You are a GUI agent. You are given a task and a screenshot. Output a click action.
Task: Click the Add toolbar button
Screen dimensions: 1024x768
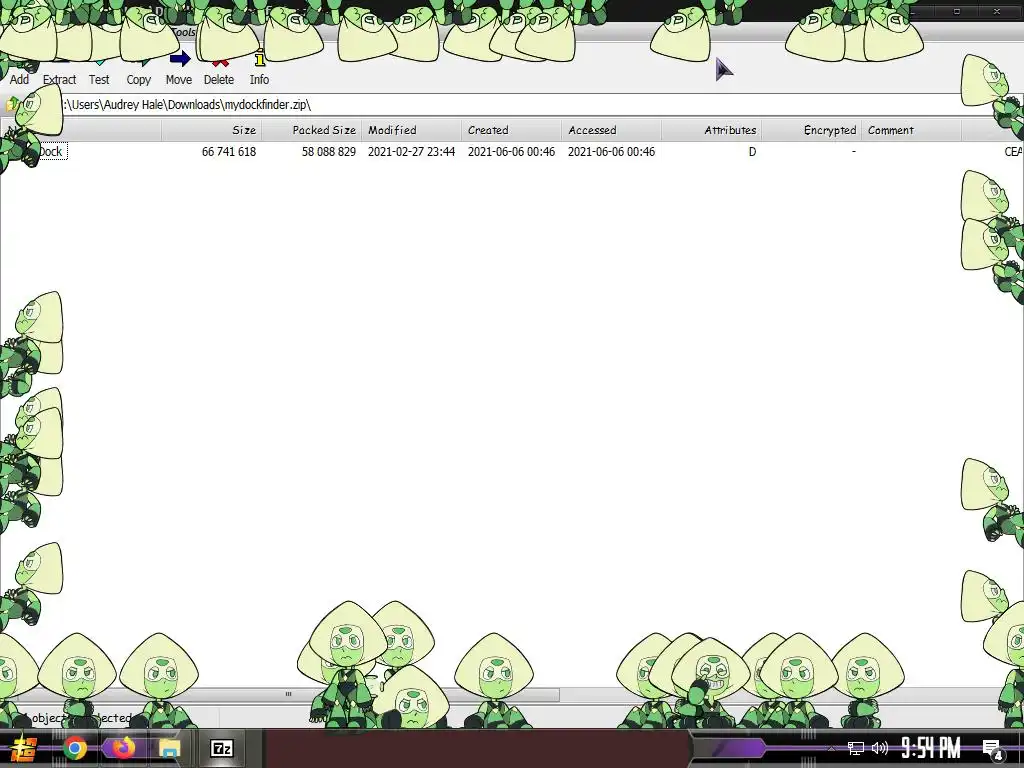click(19, 72)
